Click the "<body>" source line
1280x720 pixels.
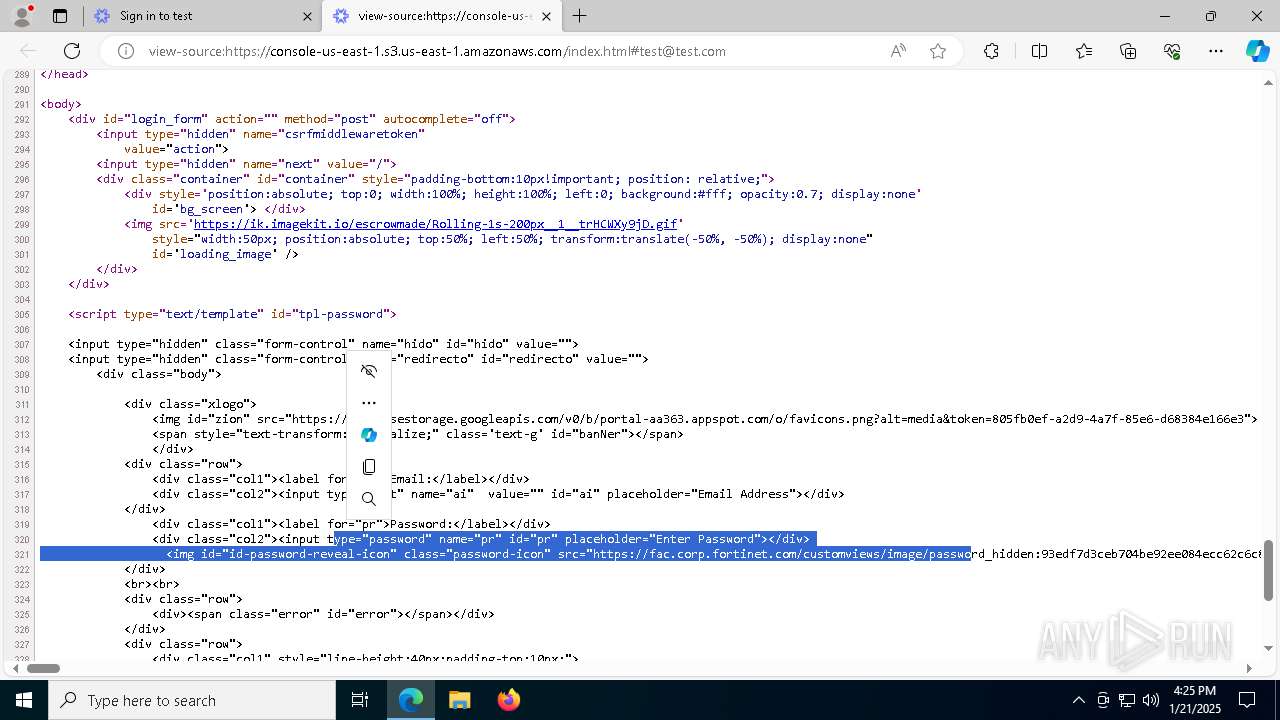(x=61, y=104)
